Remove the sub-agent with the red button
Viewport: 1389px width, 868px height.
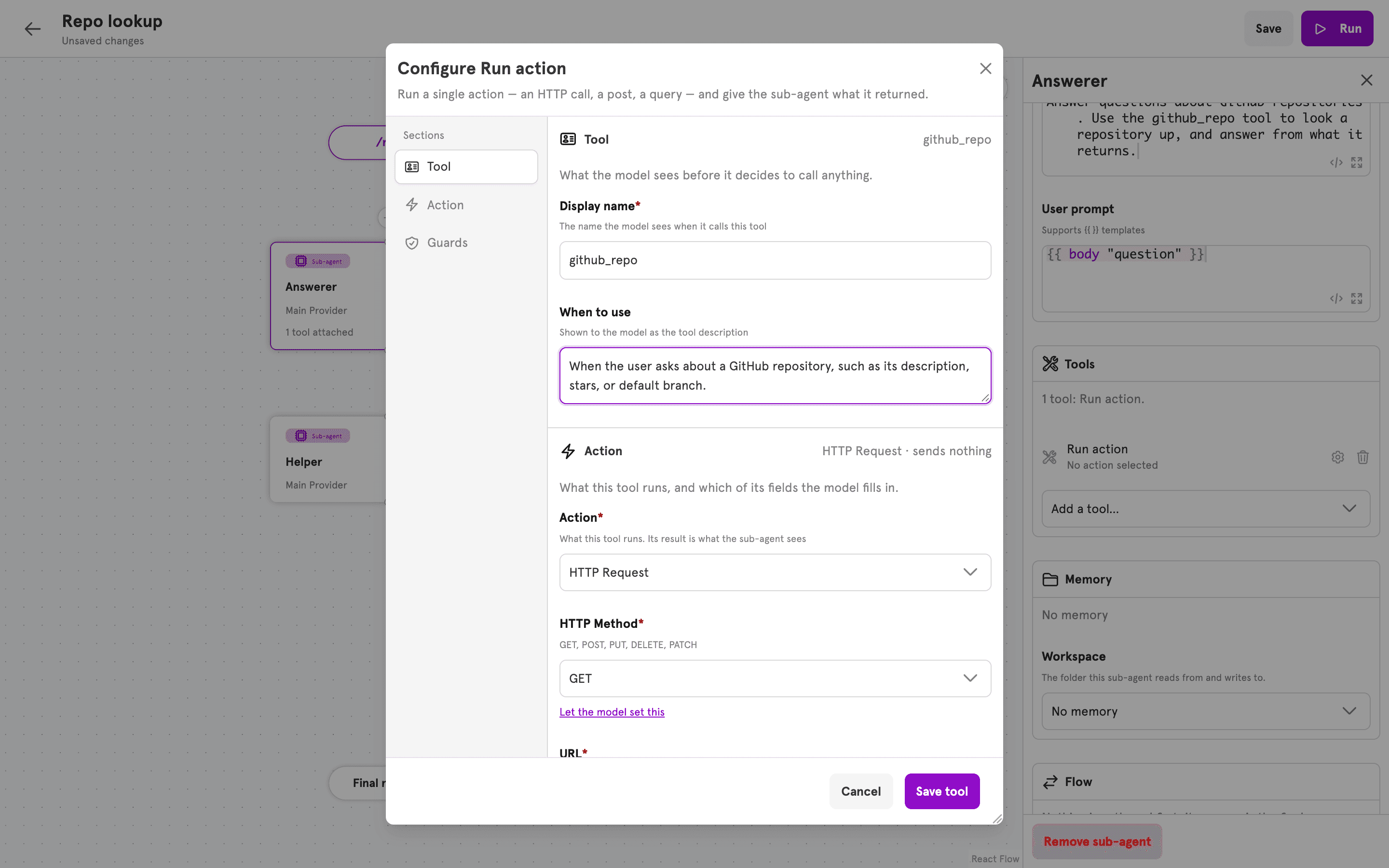(1097, 841)
